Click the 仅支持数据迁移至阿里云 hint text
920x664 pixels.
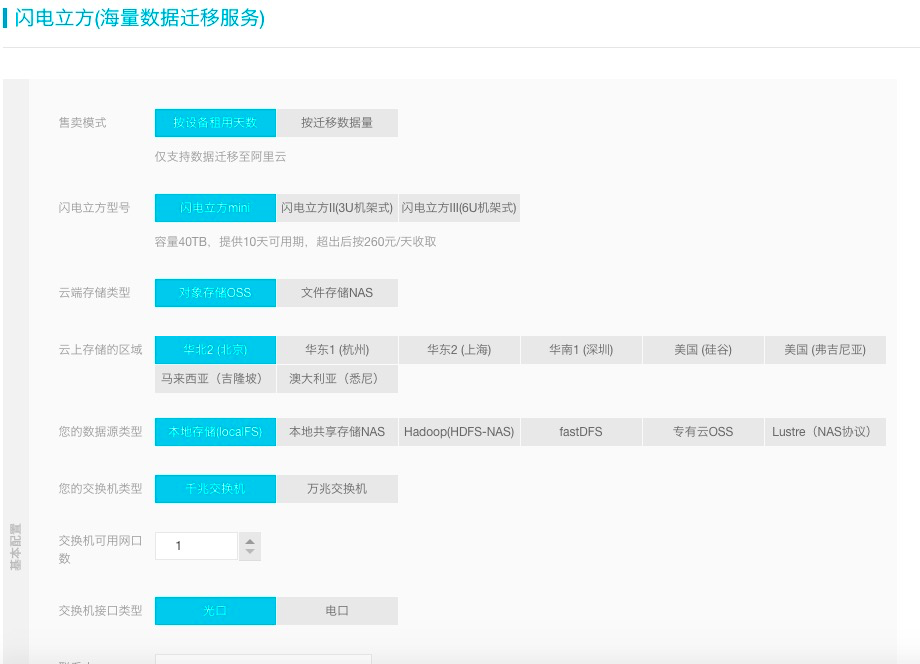tap(221, 157)
